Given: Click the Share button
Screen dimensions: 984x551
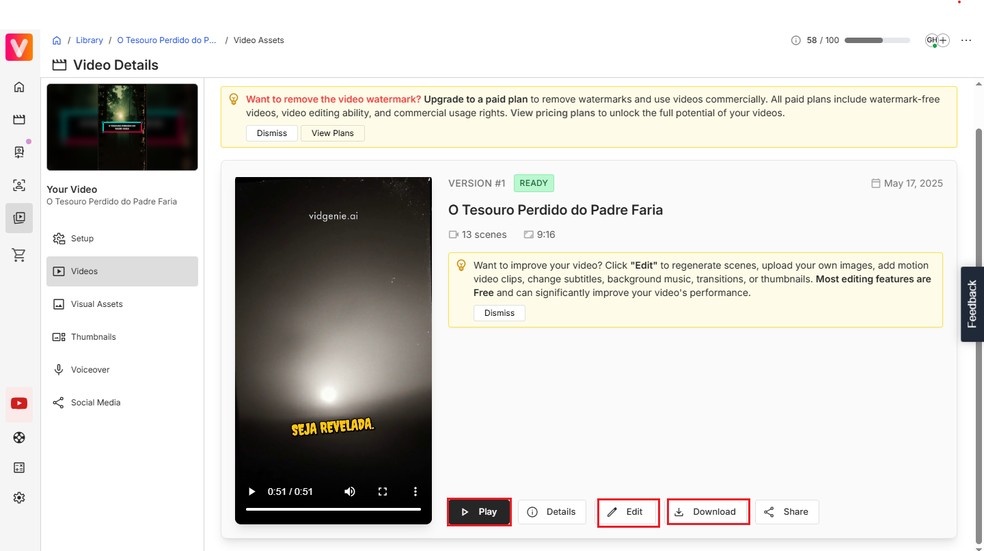Looking at the screenshot, I should [786, 512].
